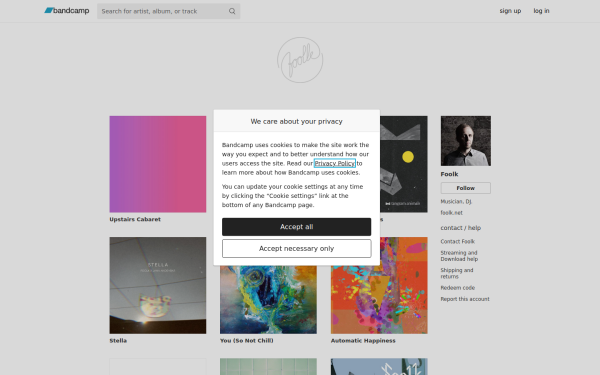The height and width of the screenshot is (375, 600).
Task: Click the You (So Not Chill) title
Action: pos(246,341)
